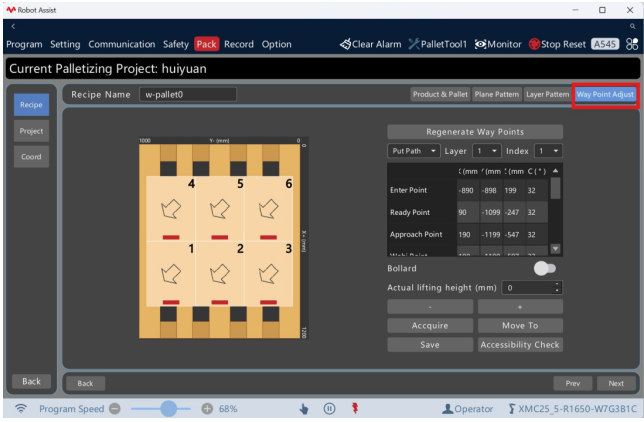Image resolution: width=644 pixels, height=422 pixels.
Task: Open the Put Path dropdown
Action: click(414, 151)
